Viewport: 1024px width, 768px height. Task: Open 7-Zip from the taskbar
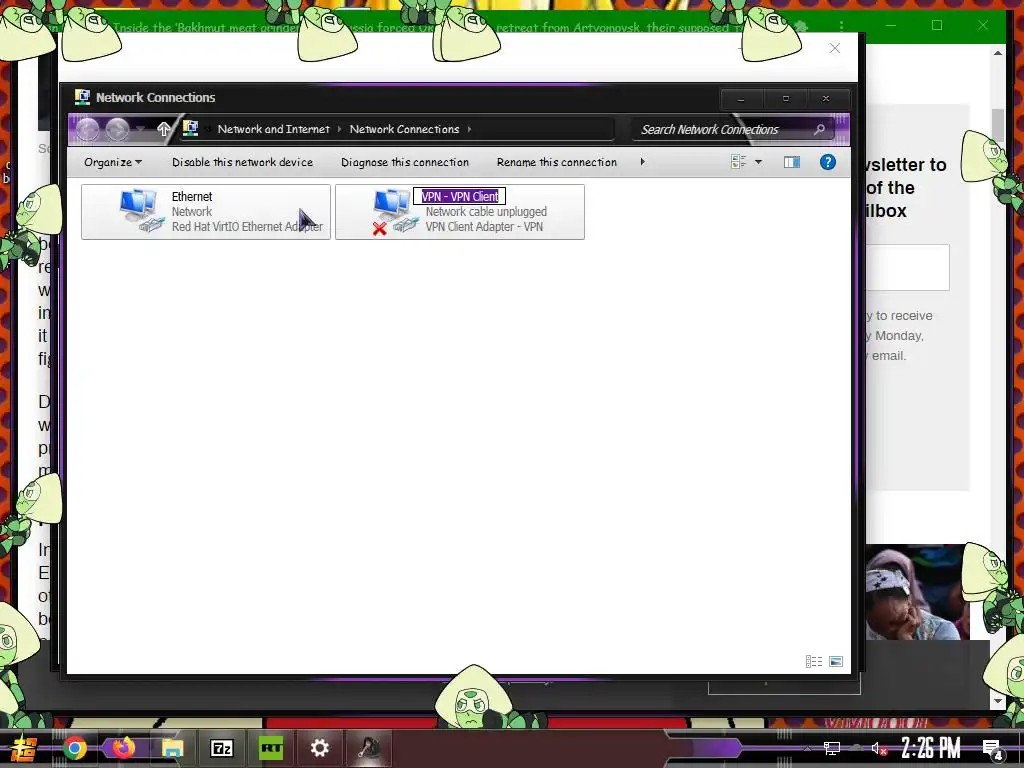pos(221,748)
